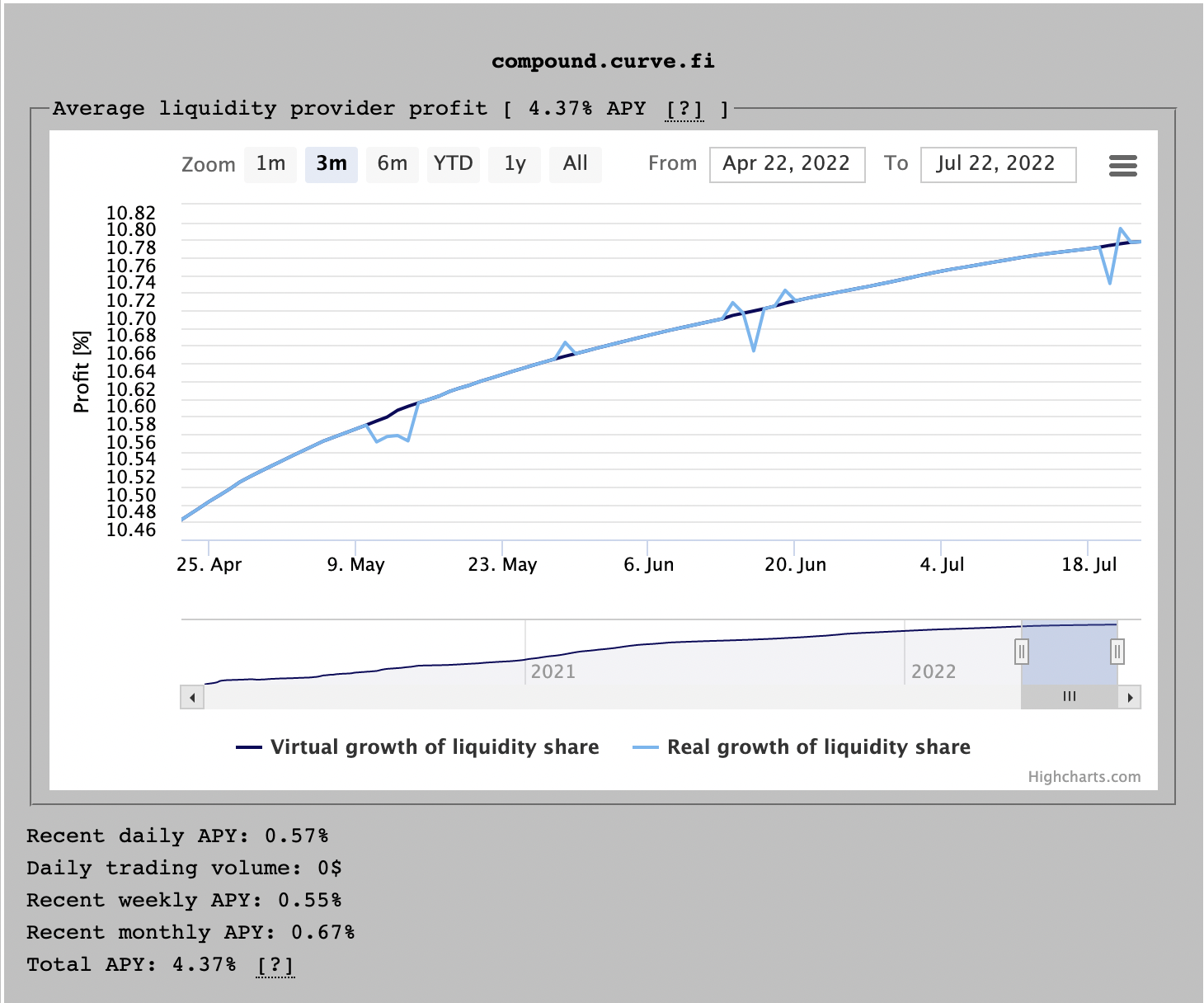The height and width of the screenshot is (1003, 1204).
Task: Grab the right navigator range handle
Action: (x=1117, y=652)
